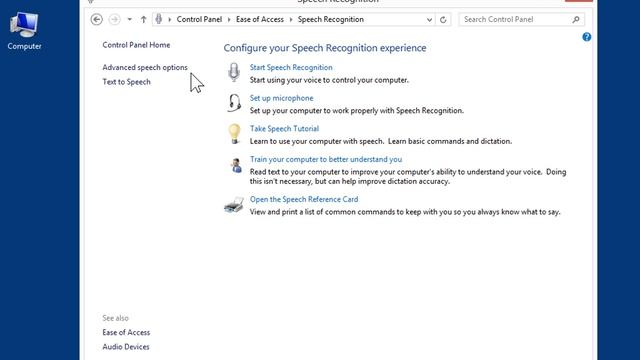This screenshot has height=360, width=640.
Task: Open Train your computer to better understand you
Action: pos(326,159)
